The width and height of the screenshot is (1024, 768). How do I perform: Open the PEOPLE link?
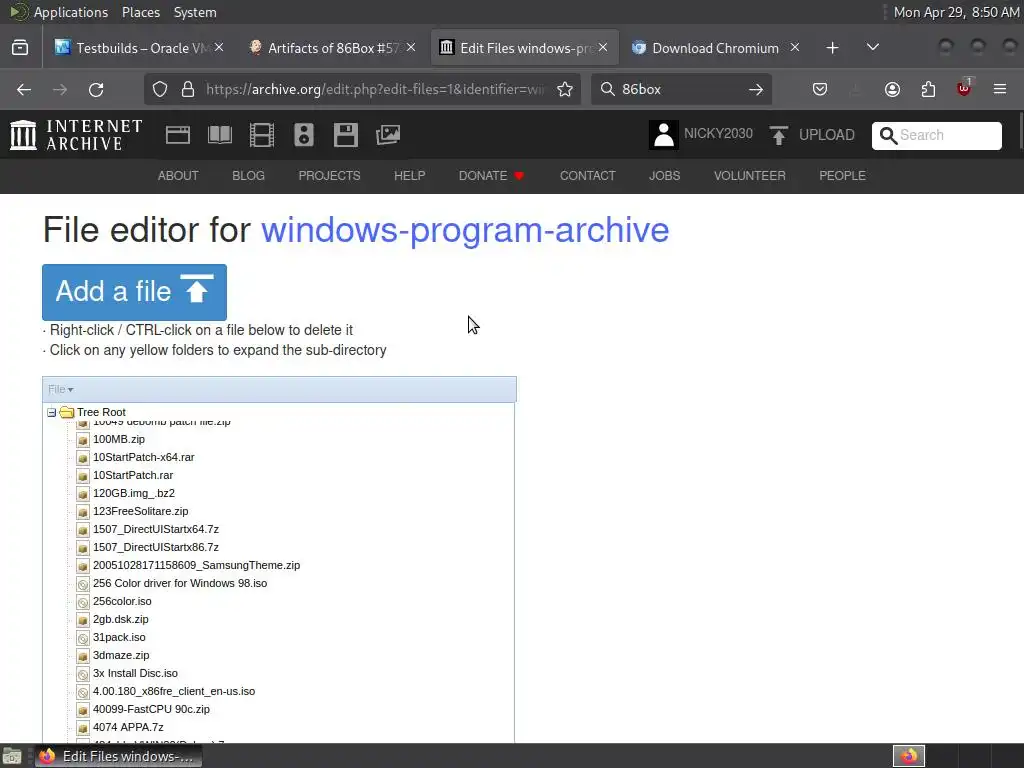[842, 176]
